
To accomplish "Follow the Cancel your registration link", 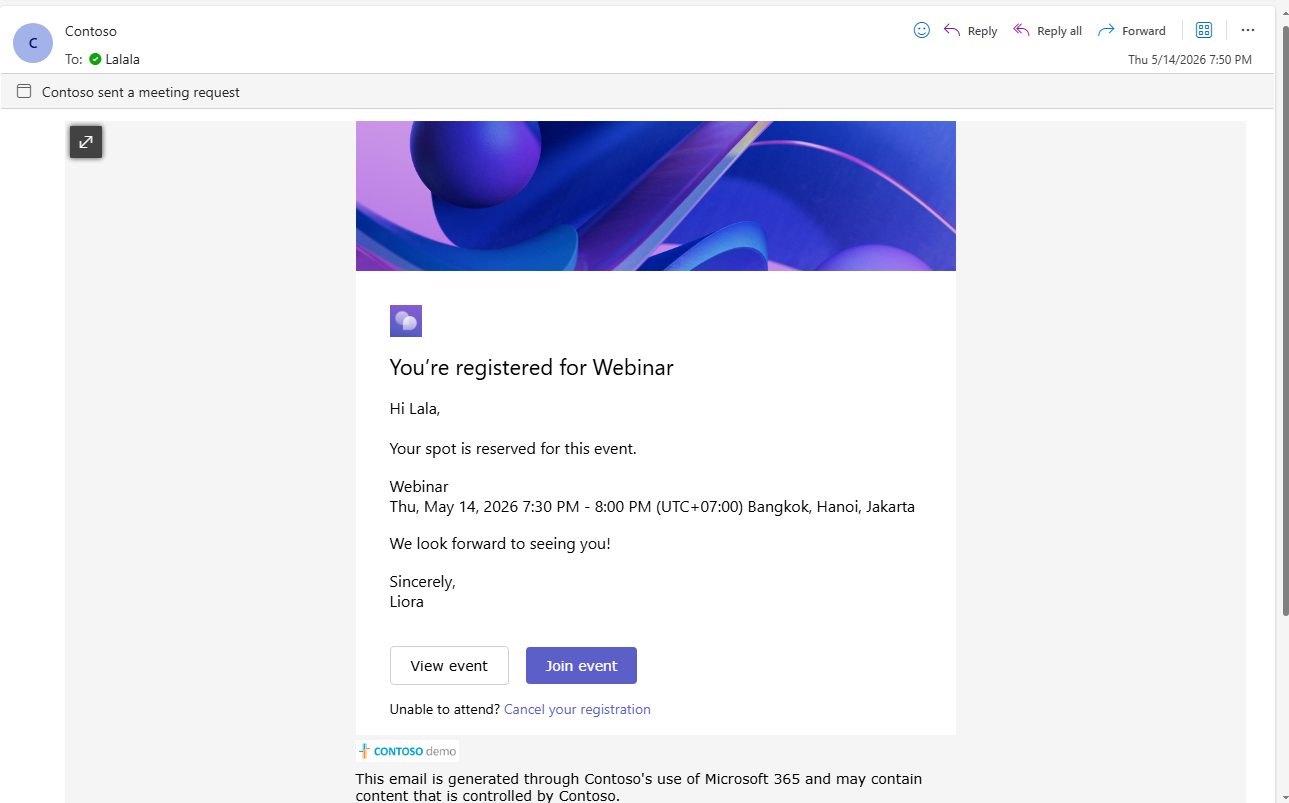I will click(577, 710).
